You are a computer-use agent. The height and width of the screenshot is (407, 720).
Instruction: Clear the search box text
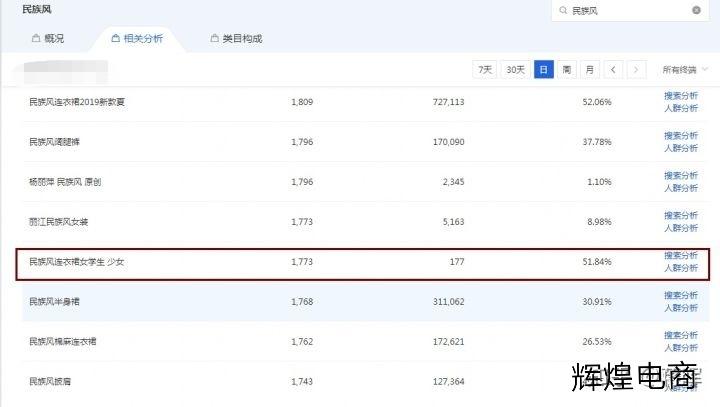tap(696, 10)
